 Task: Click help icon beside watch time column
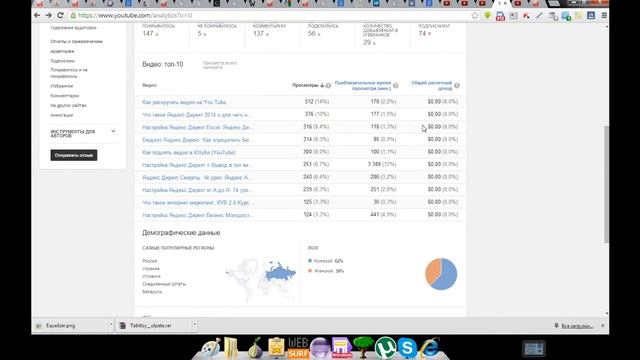(x=396, y=85)
